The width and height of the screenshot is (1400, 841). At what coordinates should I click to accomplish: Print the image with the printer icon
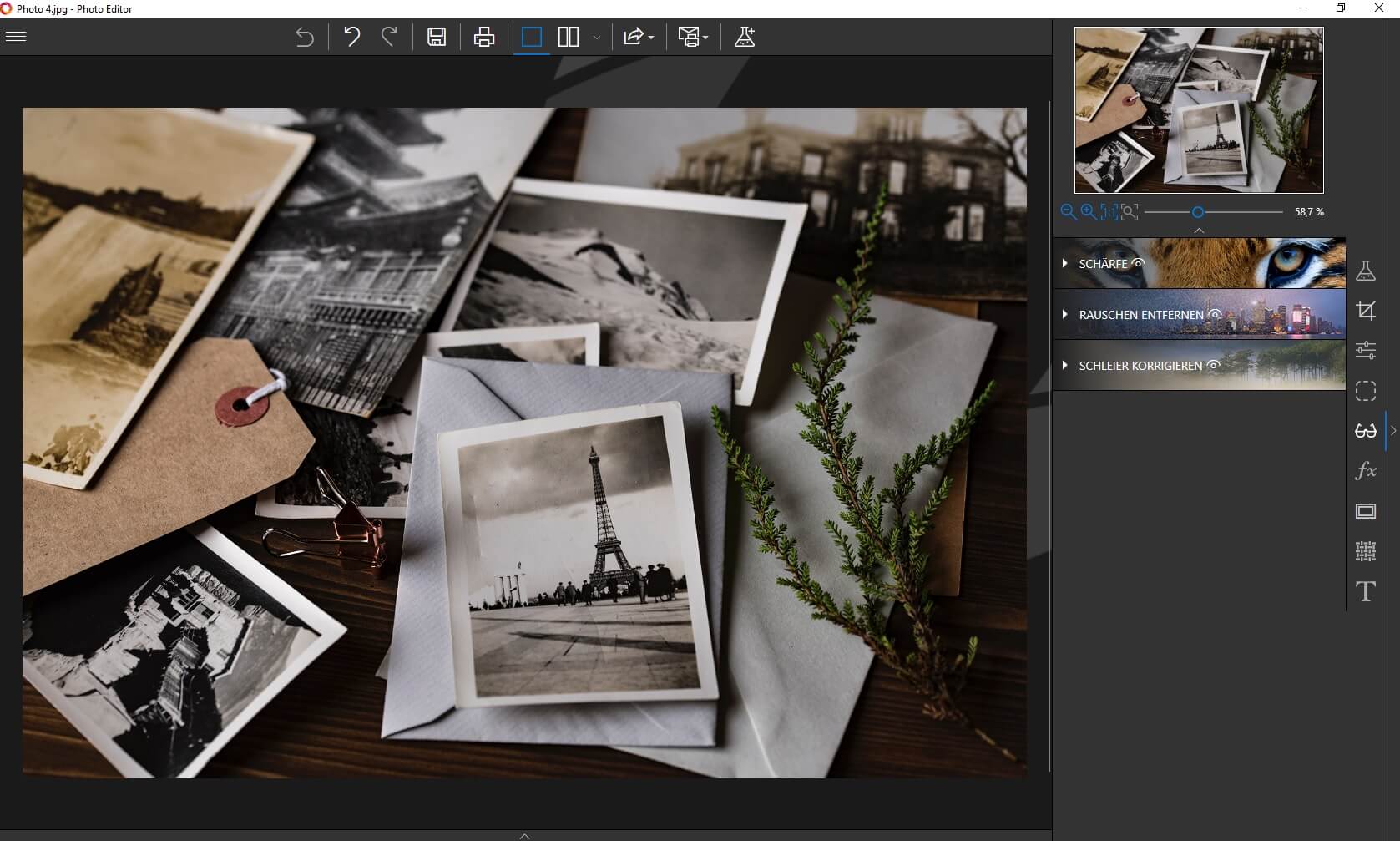point(484,37)
